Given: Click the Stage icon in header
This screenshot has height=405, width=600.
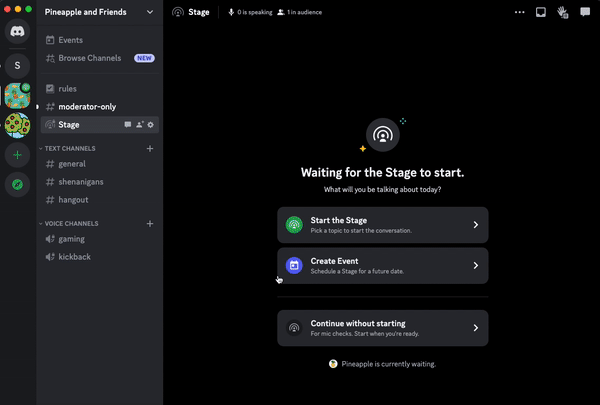Looking at the screenshot, I should point(178,12).
